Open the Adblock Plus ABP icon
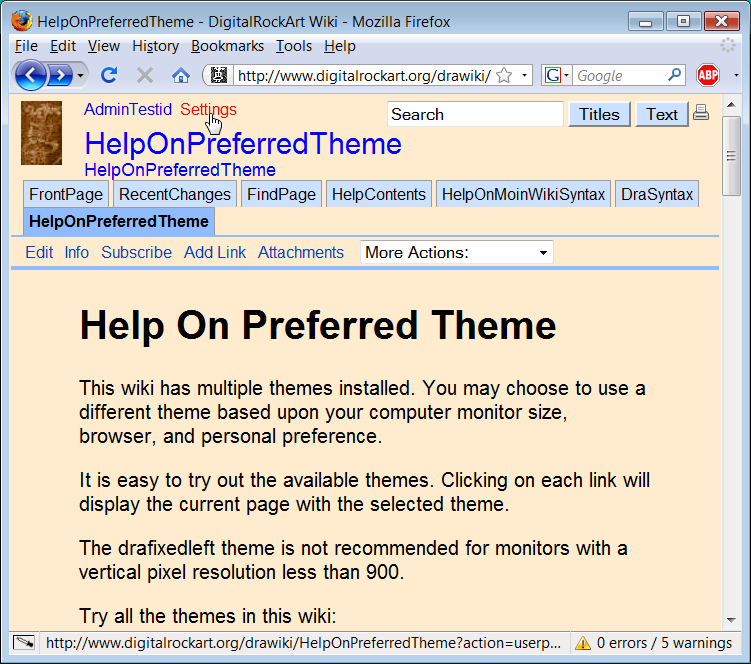751x664 pixels. point(708,75)
